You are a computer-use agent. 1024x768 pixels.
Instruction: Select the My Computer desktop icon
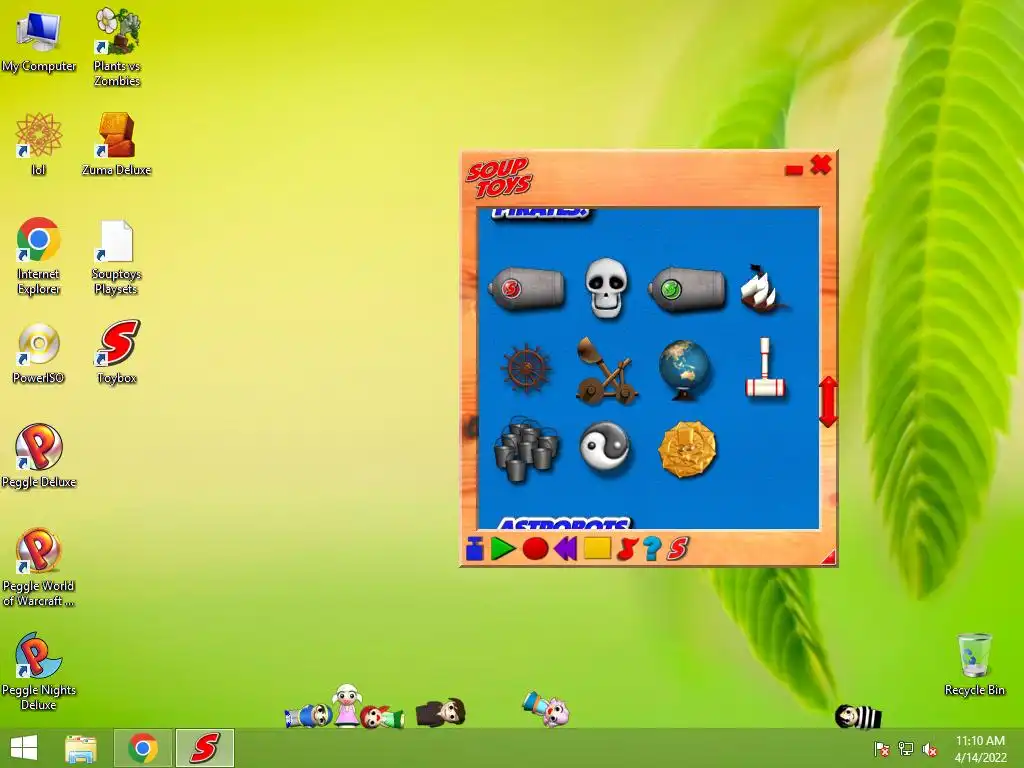coord(39,40)
